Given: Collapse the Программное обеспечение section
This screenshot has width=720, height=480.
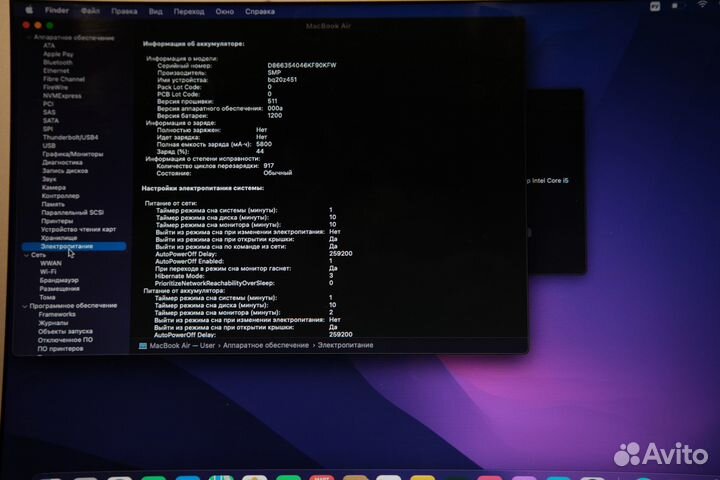Looking at the screenshot, I should pyautogui.click(x=25, y=306).
